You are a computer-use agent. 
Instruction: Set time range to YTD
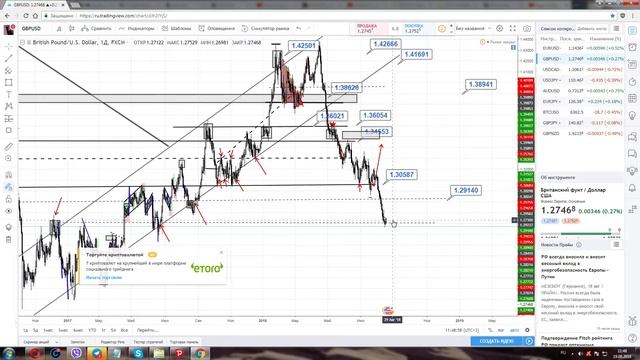point(92,330)
